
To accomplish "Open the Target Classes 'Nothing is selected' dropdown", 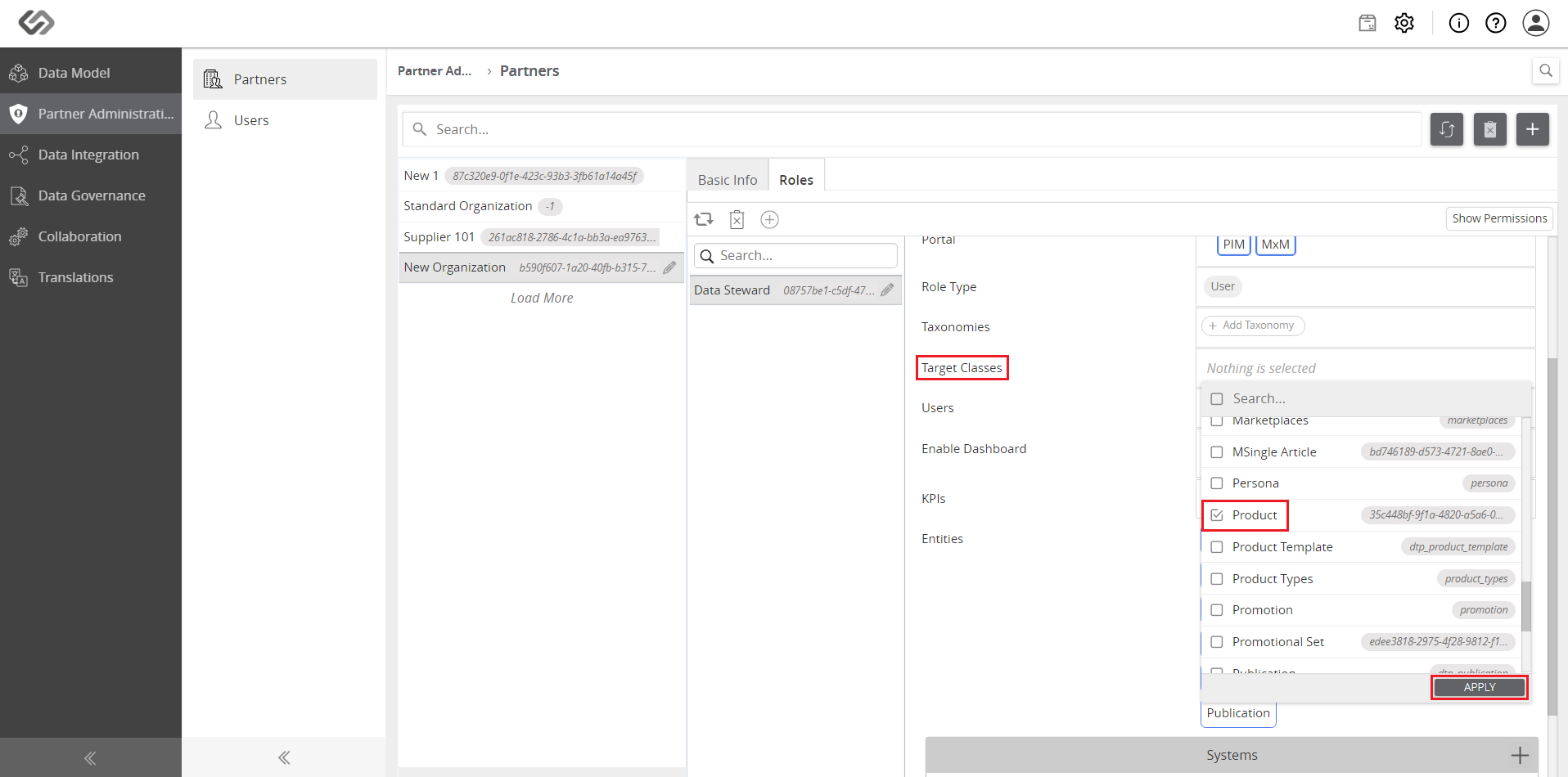I will 1365,368.
